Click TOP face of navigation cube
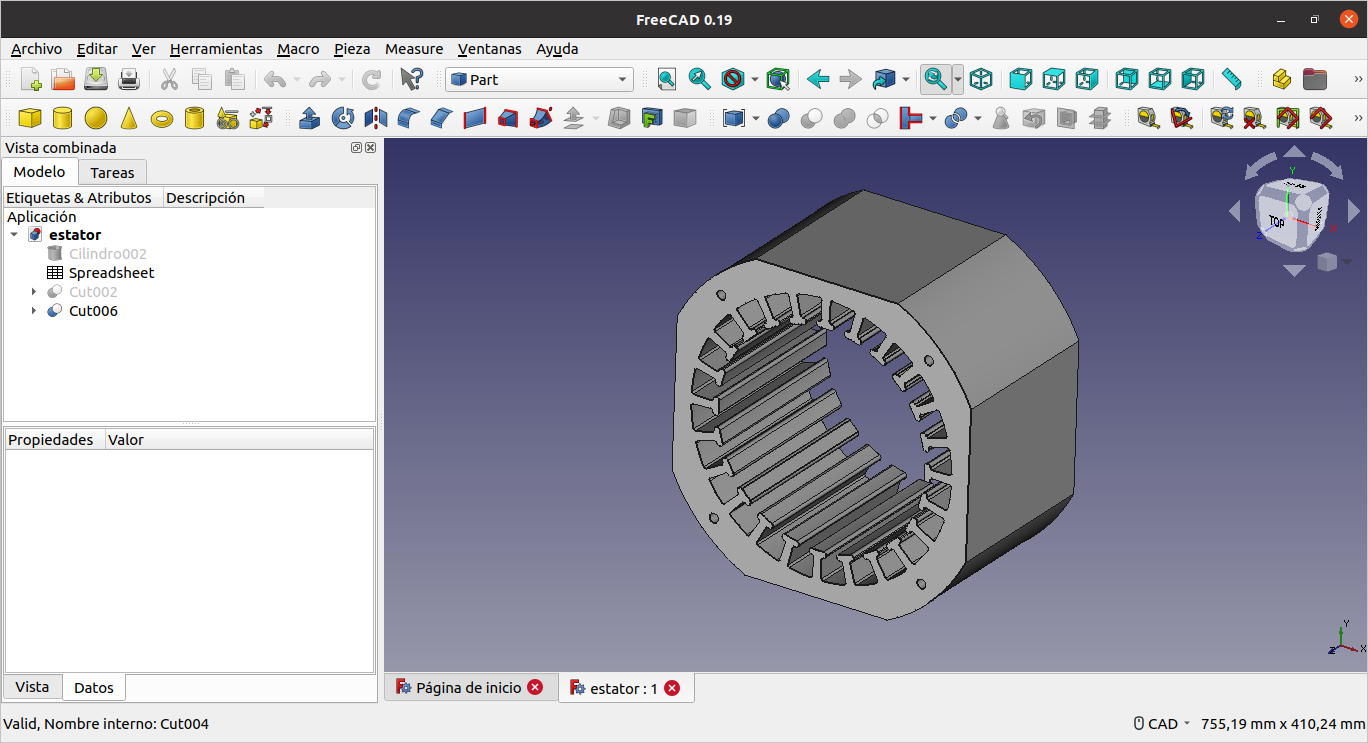1368x743 pixels. [x=1277, y=221]
